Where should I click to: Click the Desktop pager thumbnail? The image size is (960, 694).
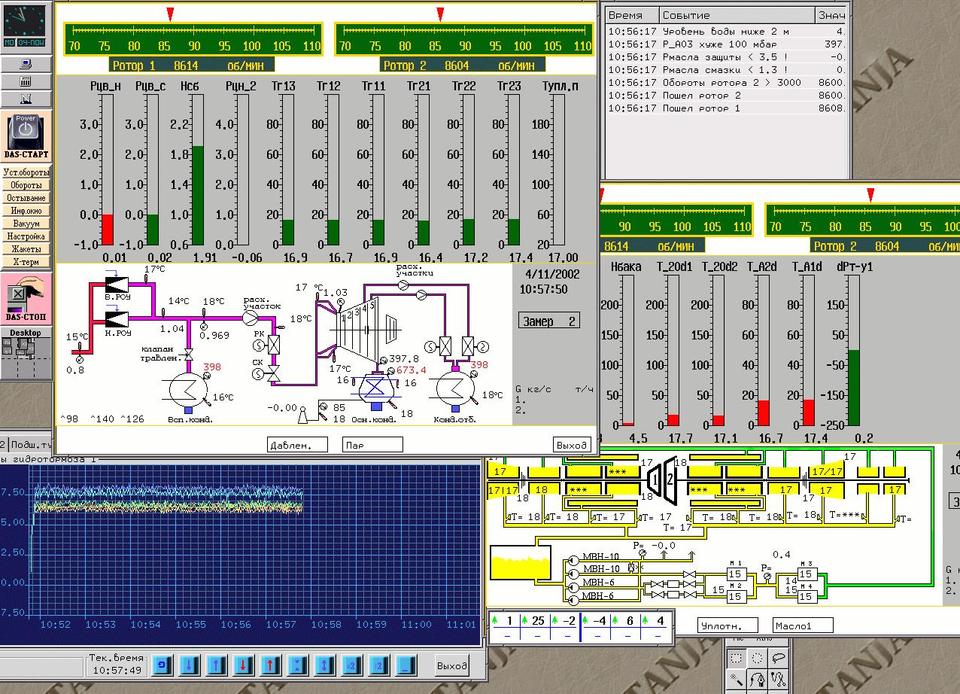point(26,357)
